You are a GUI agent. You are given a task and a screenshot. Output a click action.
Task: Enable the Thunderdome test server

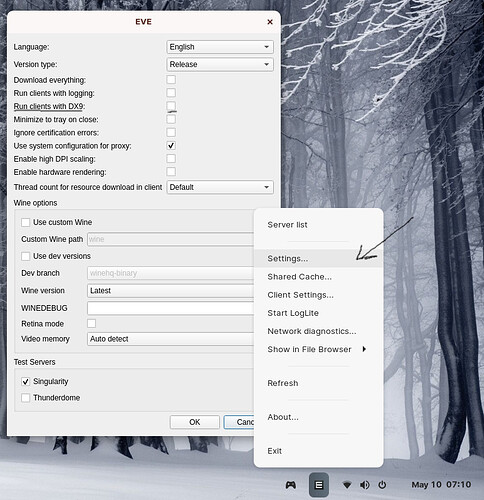(x=26, y=398)
